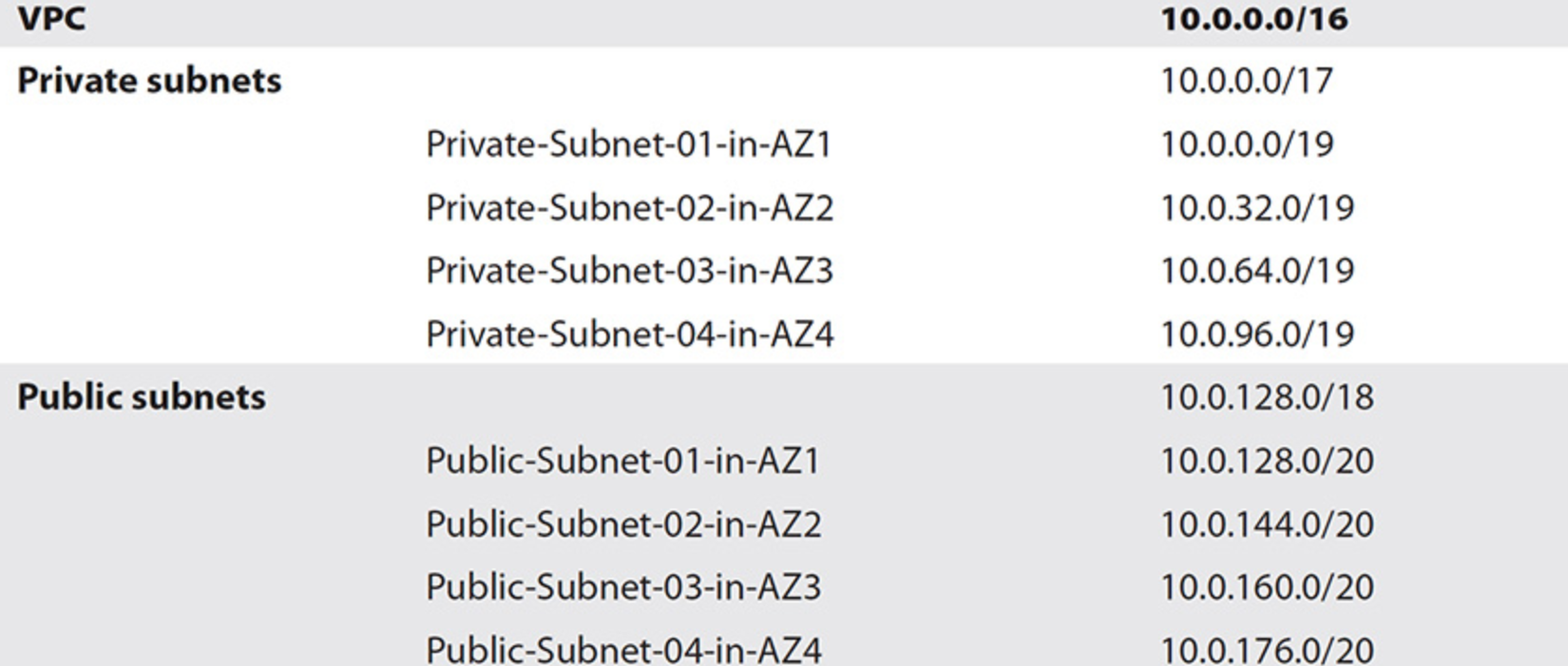
Task: Select the 10.0.128.0/20 CIDR value
Action: (1267, 461)
